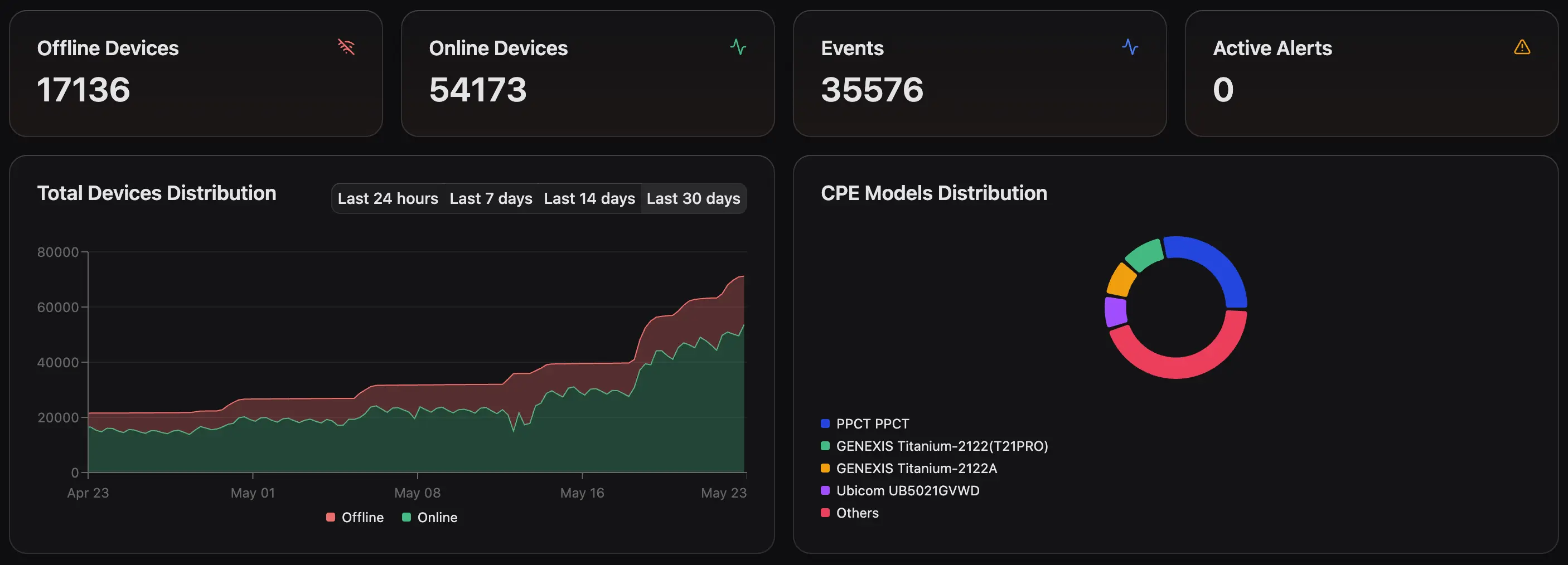The height and width of the screenshot is (565, 1568).
Task: Click the green T21PRO donut segment
Action: (1145, 255)
